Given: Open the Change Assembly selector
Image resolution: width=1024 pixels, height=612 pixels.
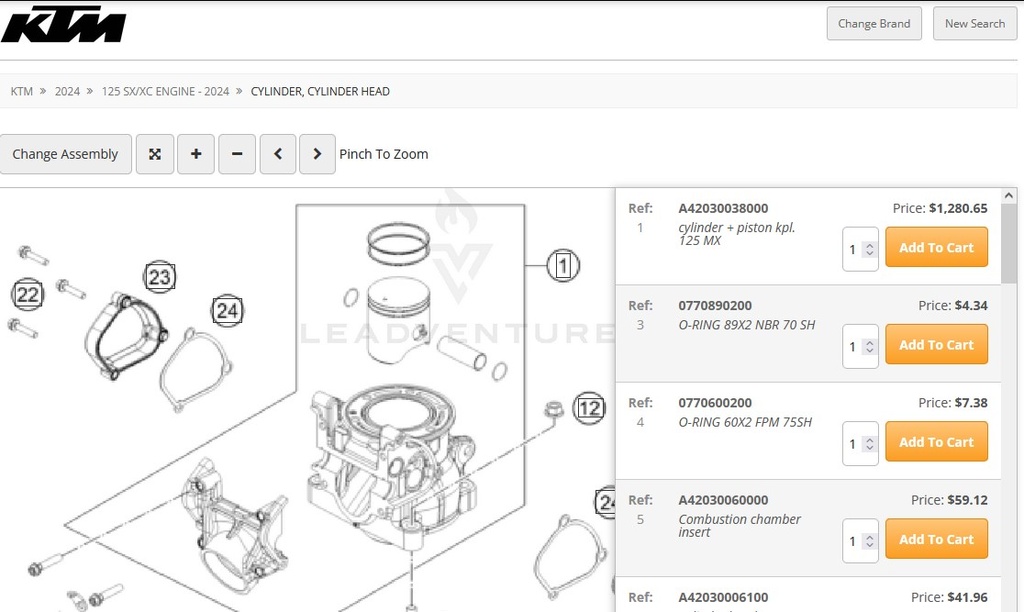Looking at the screenshot, I should click(x=65, y=154).
